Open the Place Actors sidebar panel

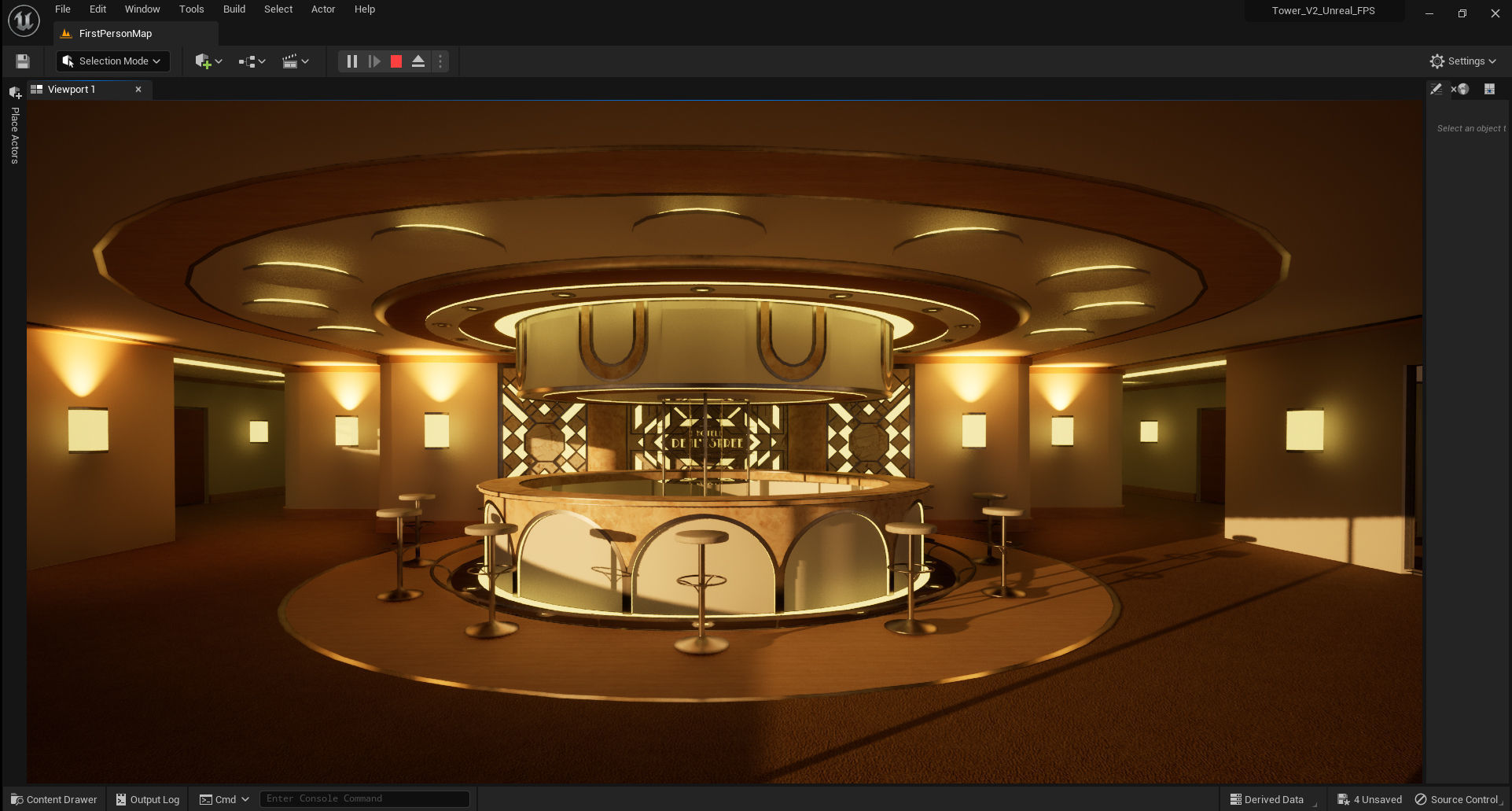[x=15, y=125]
